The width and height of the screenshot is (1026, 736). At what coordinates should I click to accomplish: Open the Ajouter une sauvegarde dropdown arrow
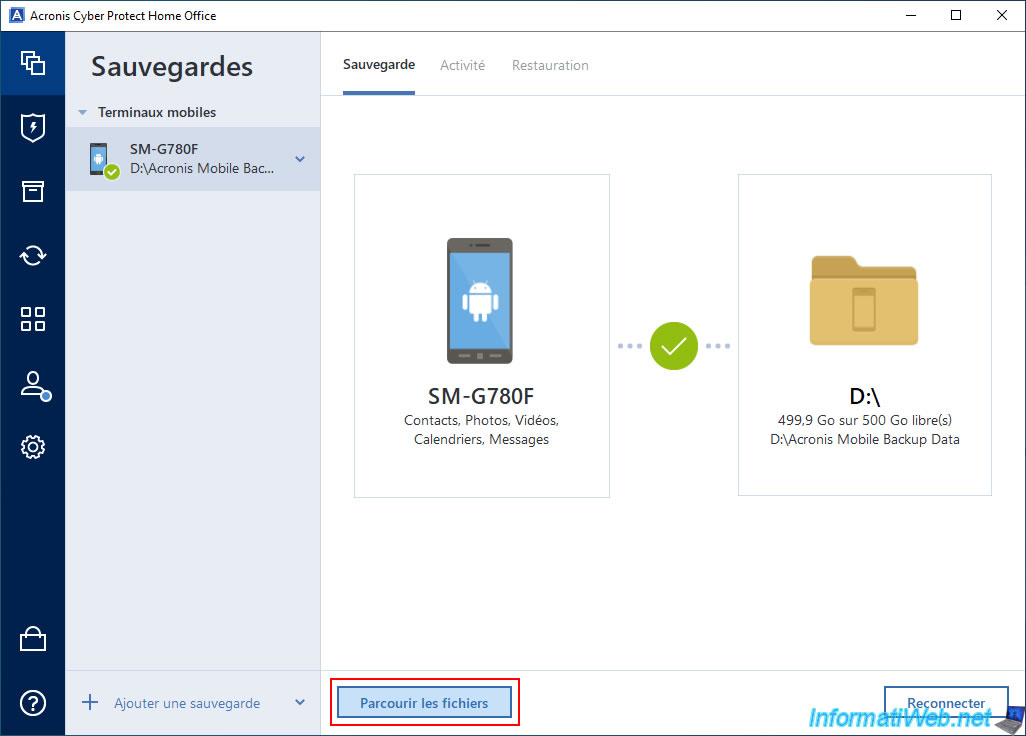[300, 703]
